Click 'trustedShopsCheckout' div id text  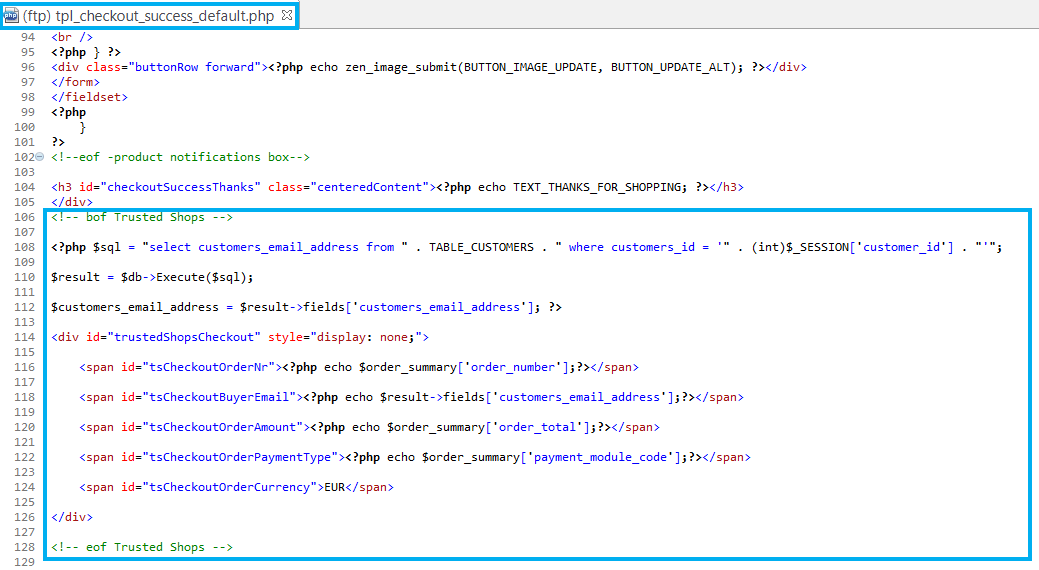pos(184,337)
